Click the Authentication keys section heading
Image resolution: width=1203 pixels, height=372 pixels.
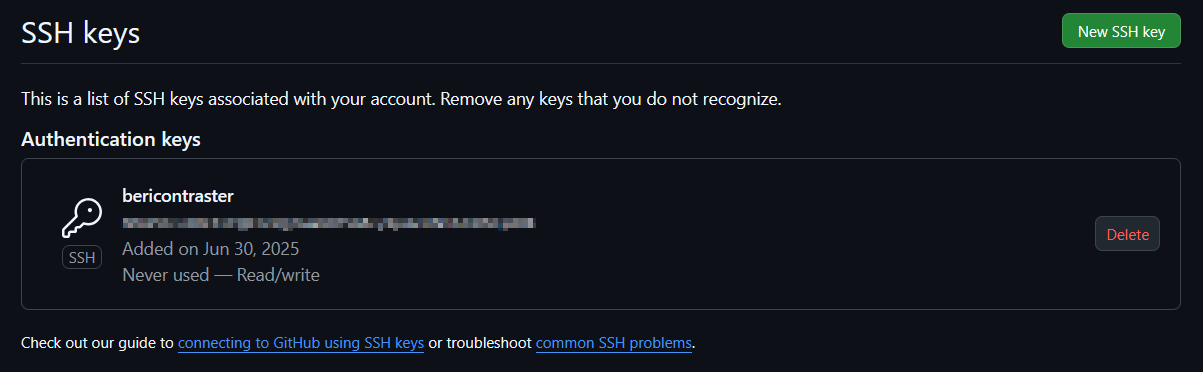pos(111,139)
